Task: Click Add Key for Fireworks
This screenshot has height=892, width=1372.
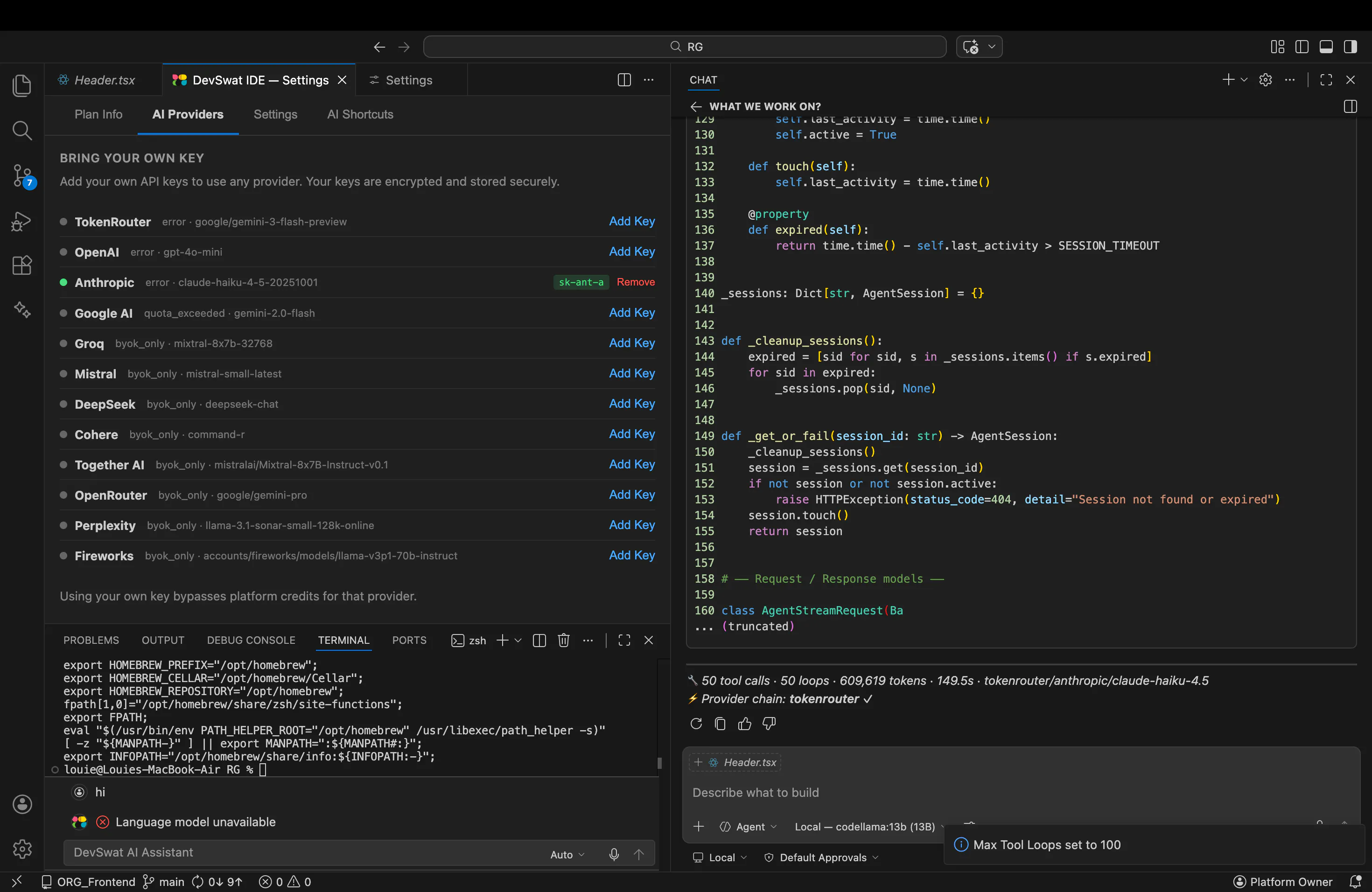Action: [x=632, y=555]
